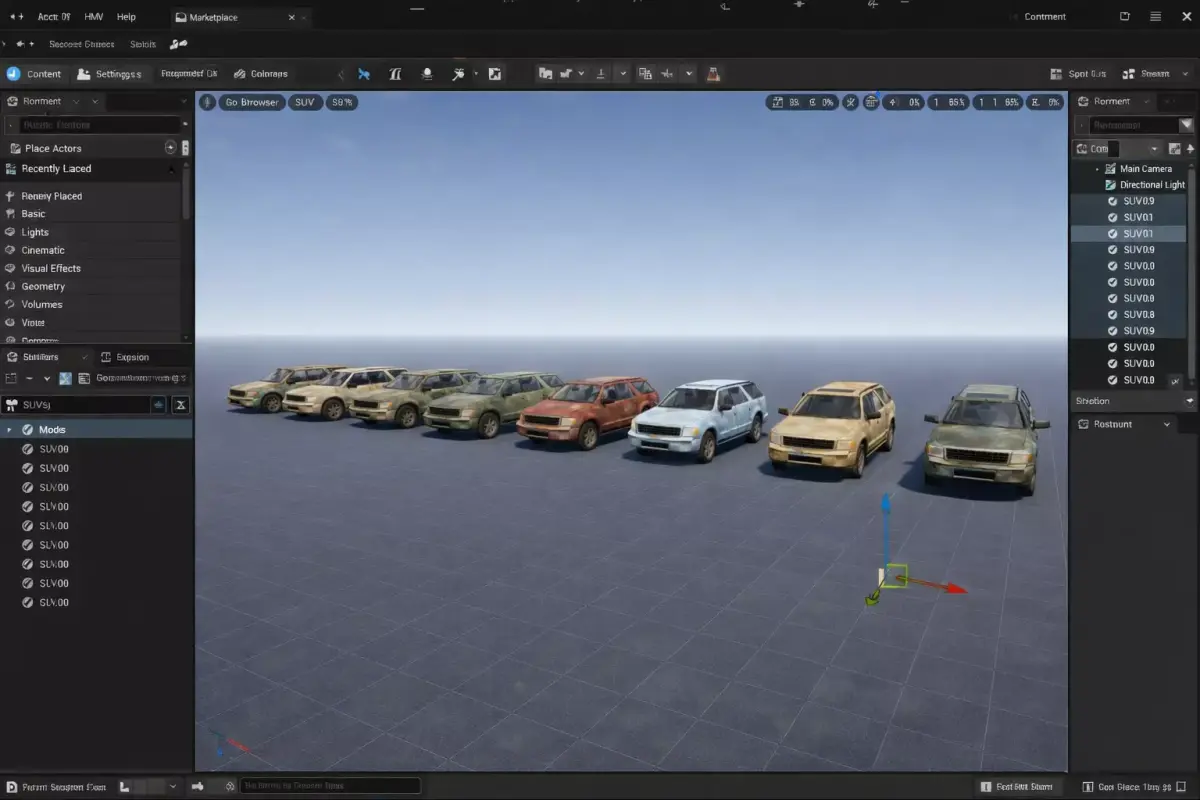Toggle the SUV pill in viewport
This screenshot has width=1200, height=800.
point(304,102)
